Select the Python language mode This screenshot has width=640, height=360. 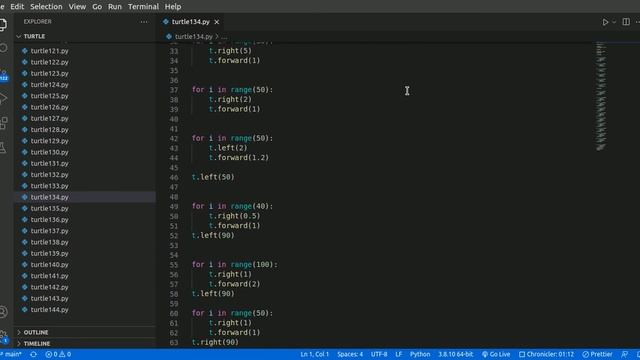[420, 354]
